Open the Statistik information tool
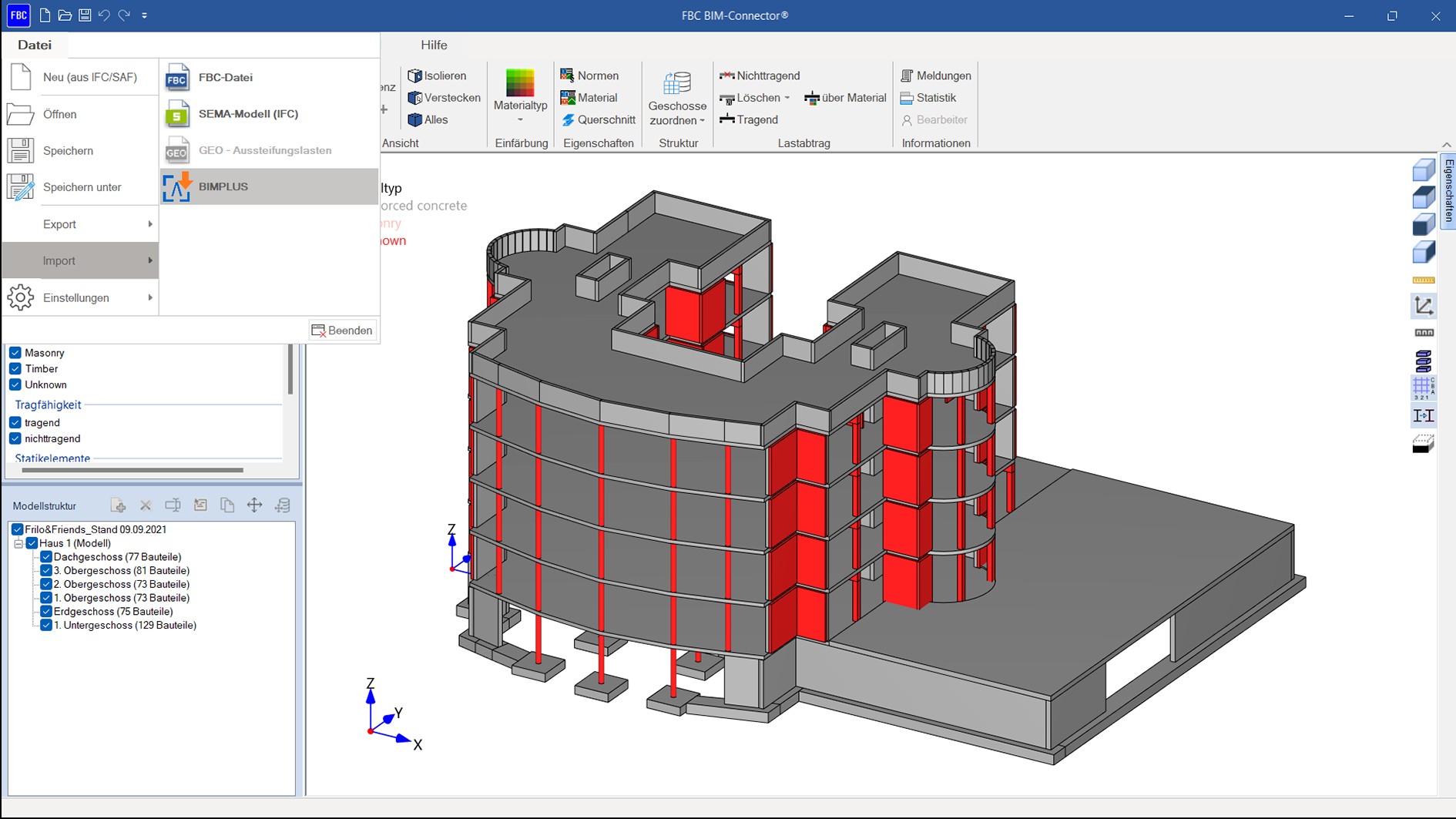The width and height of the screenshot is (1456, 819). [928, 98]
